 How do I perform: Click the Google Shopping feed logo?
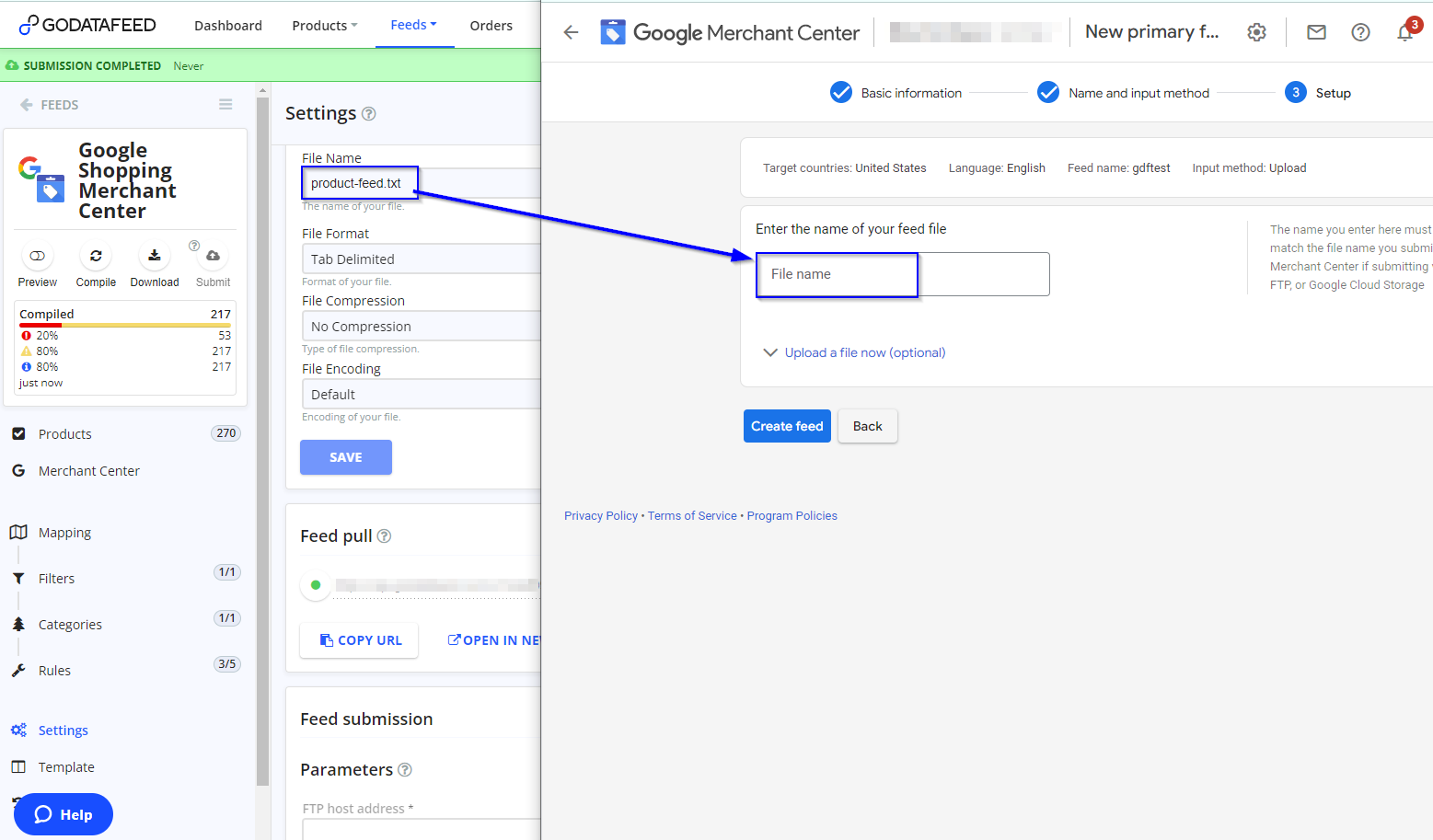[41, 178]
